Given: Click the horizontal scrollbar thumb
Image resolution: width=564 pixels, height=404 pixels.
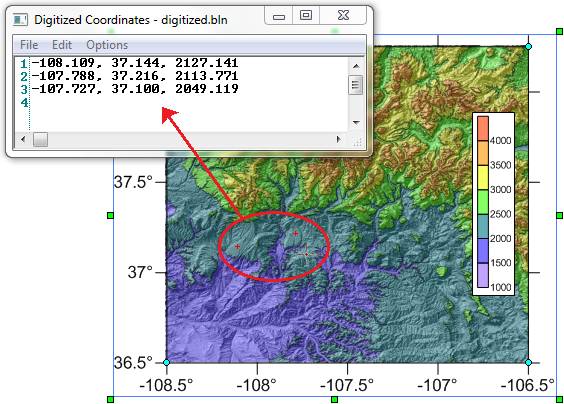Looking at the screenshot, I should (x=41, y=139).
